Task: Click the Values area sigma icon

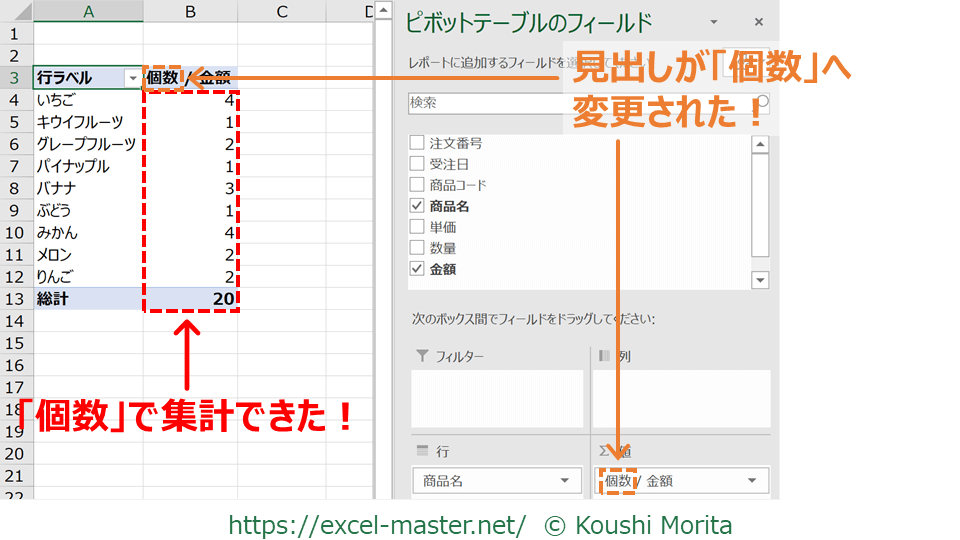Action: coord(604,452)
